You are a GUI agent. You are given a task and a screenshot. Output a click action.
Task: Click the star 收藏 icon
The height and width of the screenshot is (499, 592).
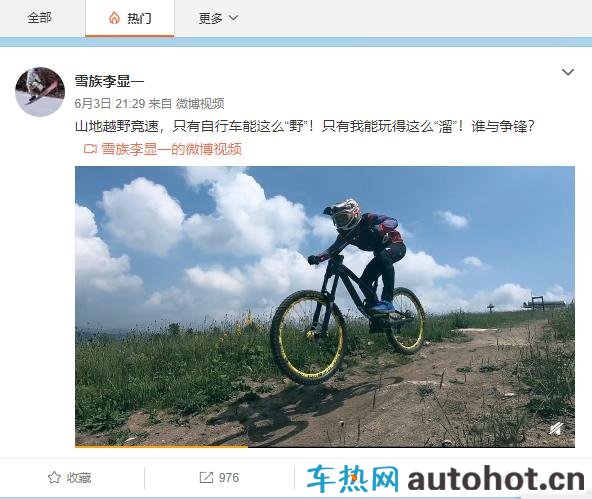[x=54, y=478]
